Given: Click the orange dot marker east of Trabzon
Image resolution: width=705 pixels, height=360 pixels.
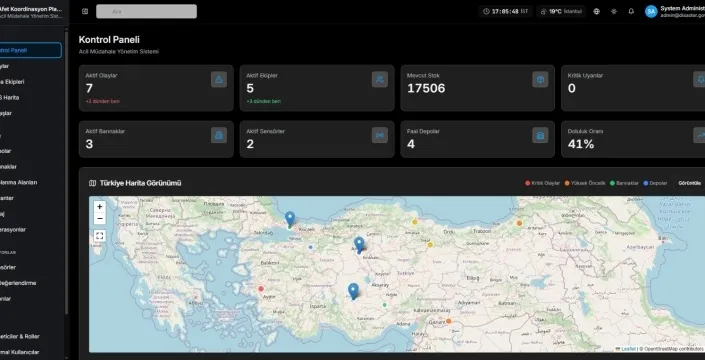Looking at the screenshot, I should pos(519,223).
